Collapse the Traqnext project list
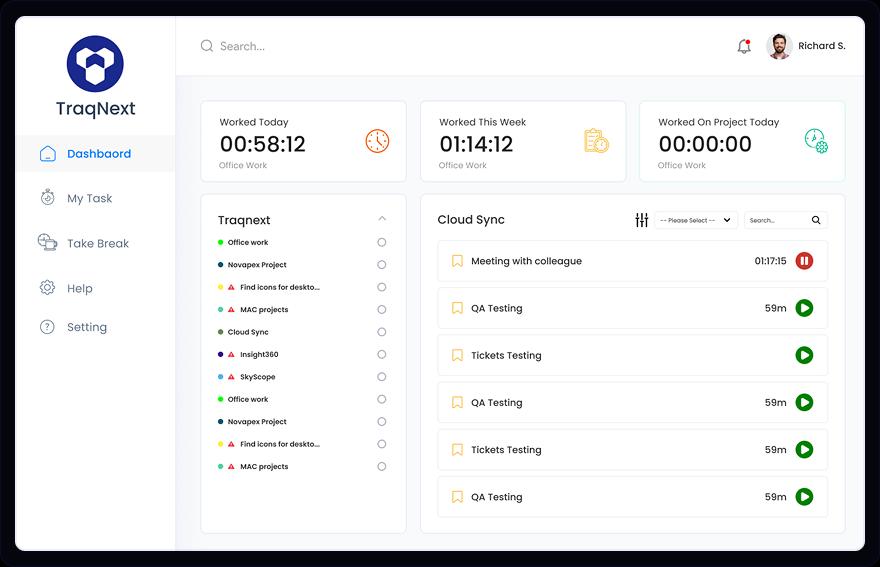Image resolution: width=880 pixels, height=567 pixels. (382, 219)
